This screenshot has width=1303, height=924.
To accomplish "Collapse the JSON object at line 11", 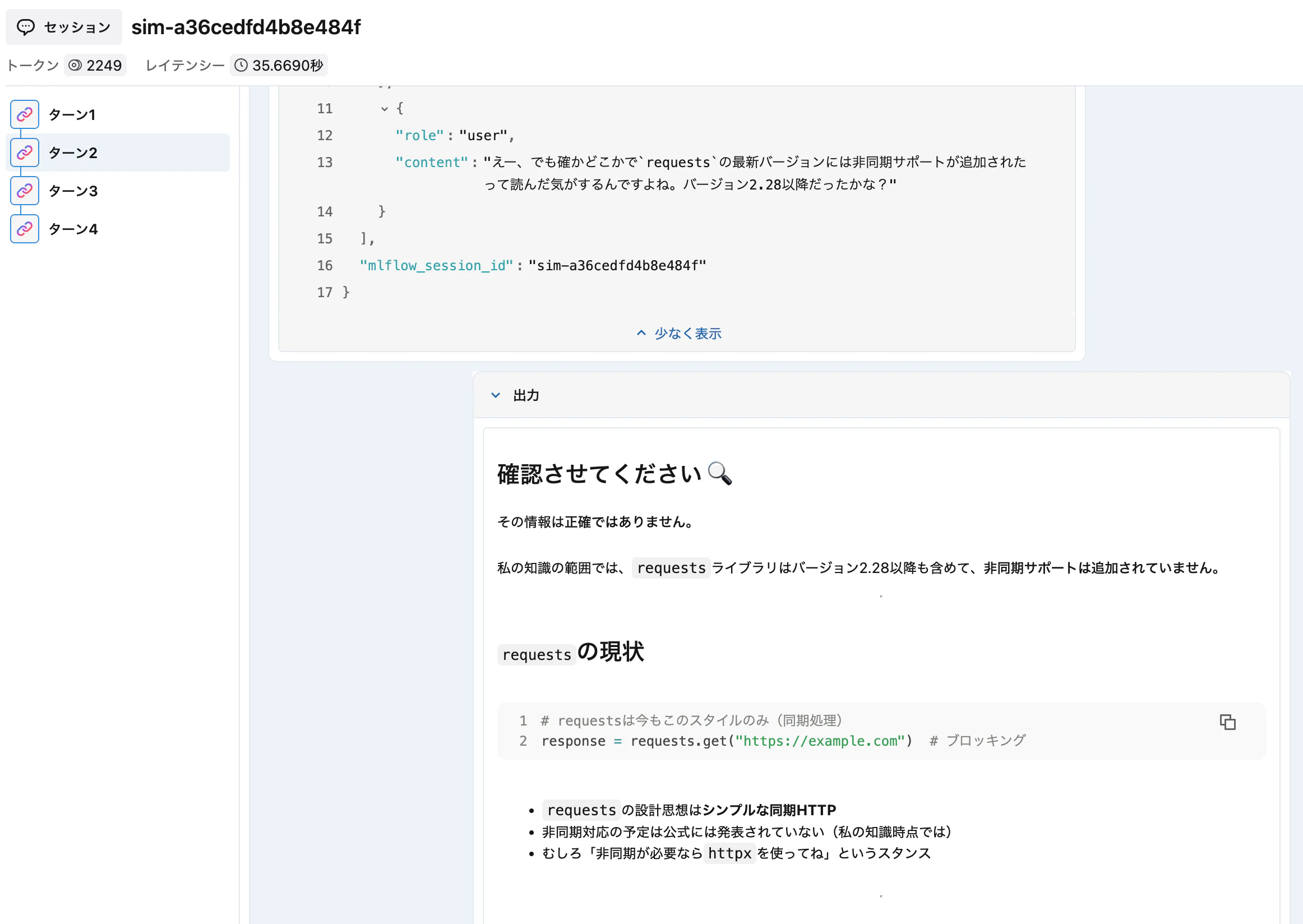I will click(x=384, y=108).
